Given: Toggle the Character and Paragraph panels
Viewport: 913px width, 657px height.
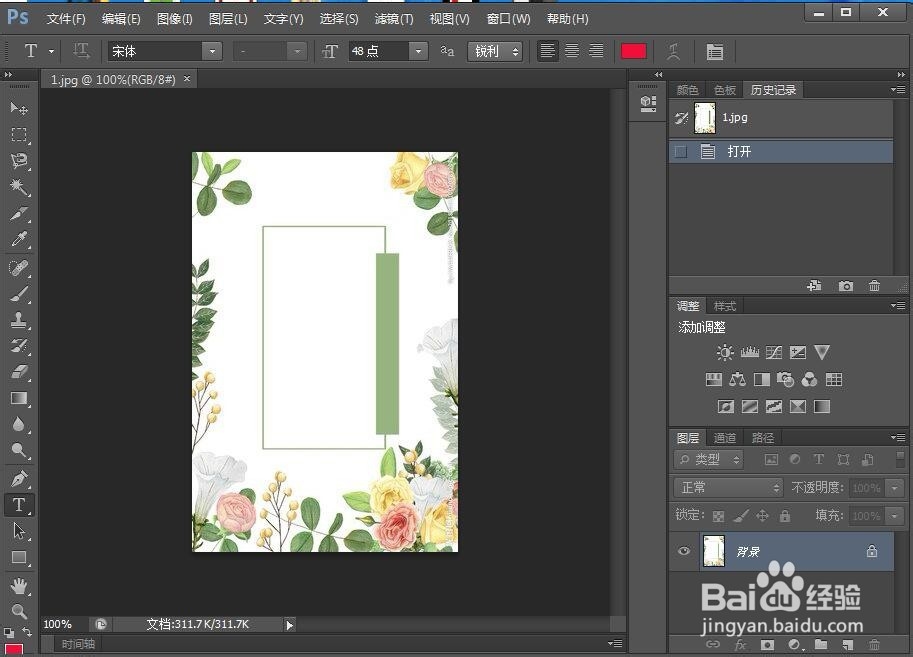Looking at the screenshot, I should pos(714,52).
